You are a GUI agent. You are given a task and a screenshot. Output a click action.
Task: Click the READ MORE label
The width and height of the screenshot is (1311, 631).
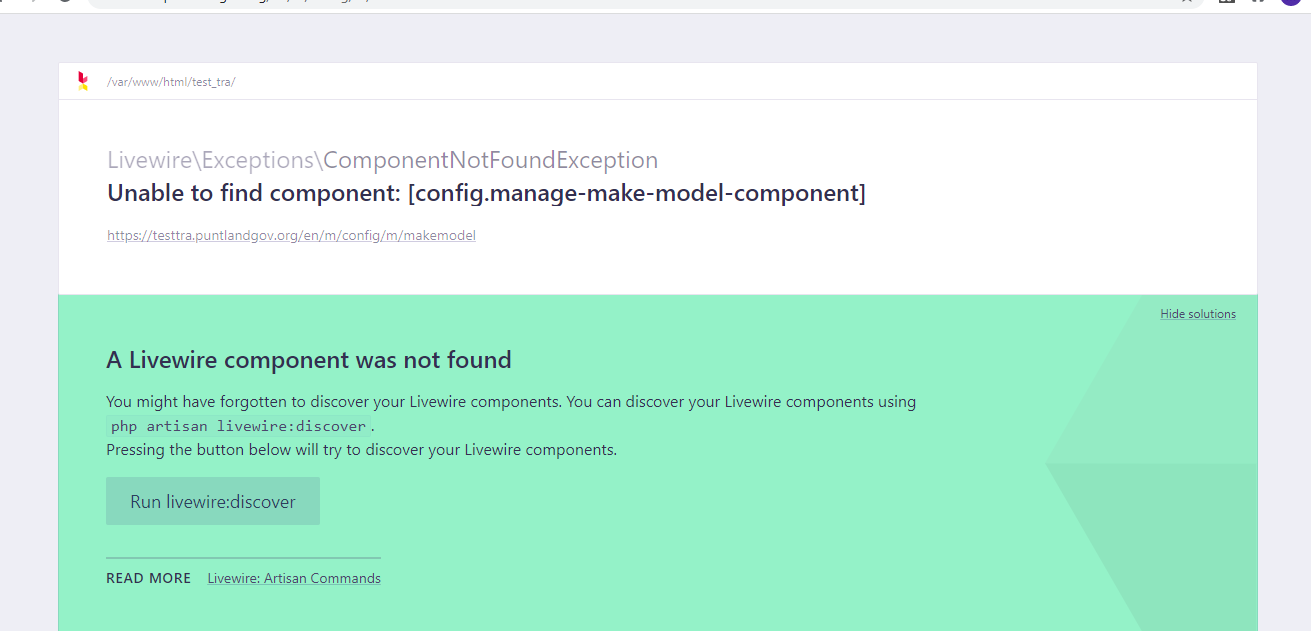(x=148, y=578)
